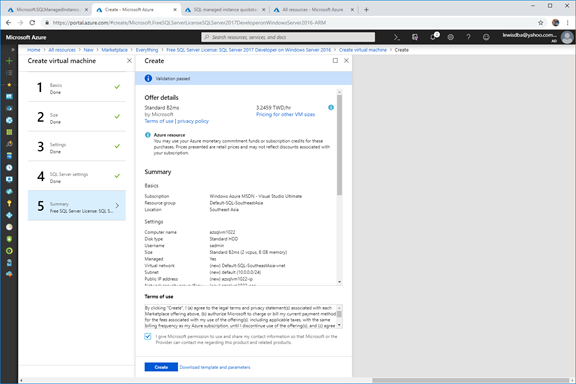Click the Marketplace breadcrumb link
576x384 pixels.
pos(115,50)
